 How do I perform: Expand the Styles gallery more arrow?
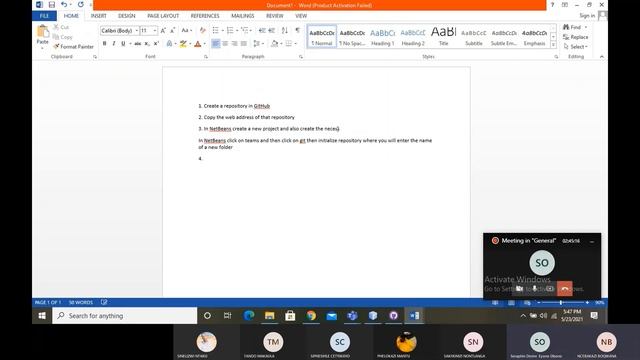coord(553,45)
